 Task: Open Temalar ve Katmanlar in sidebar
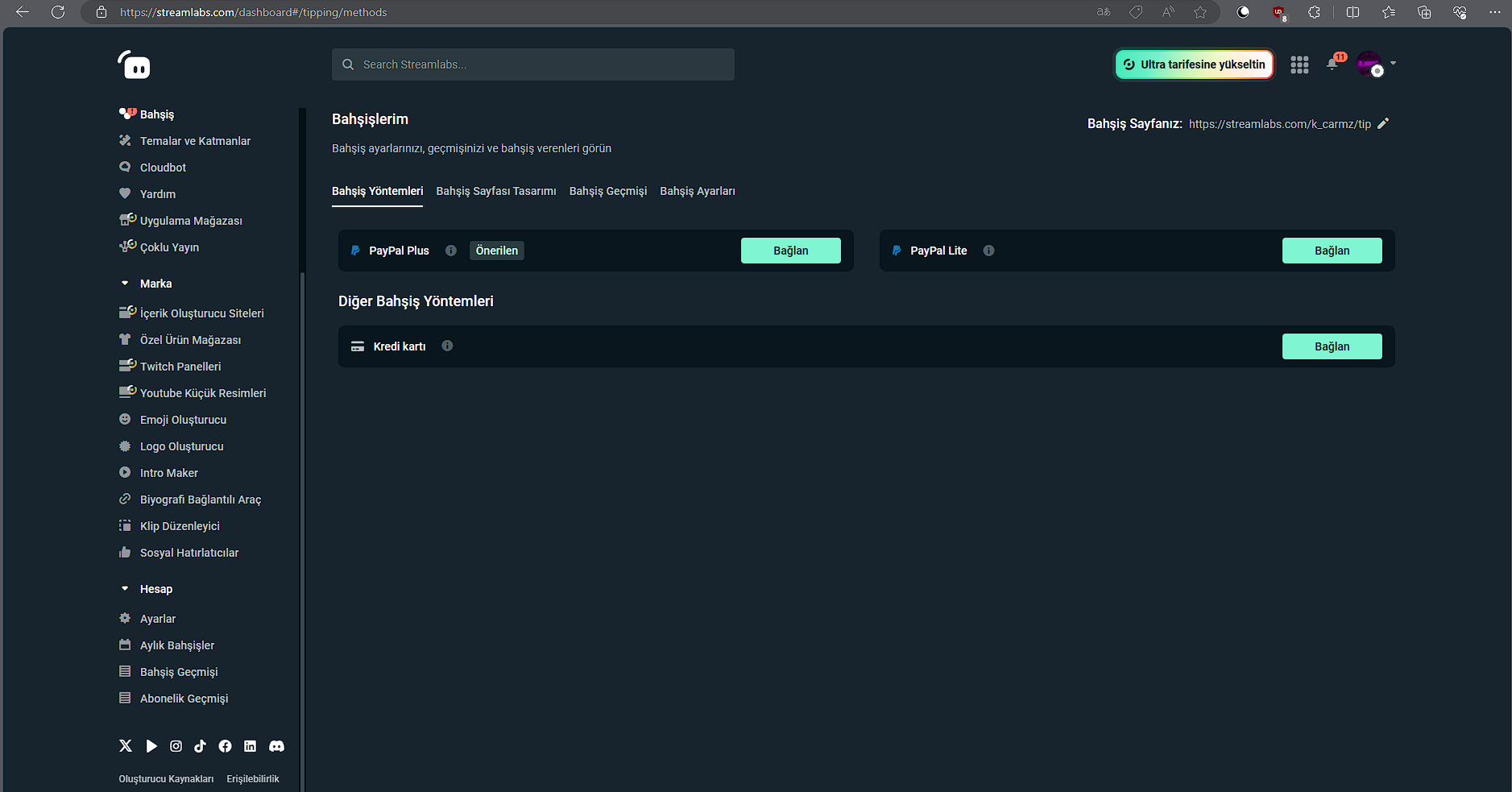[195, 141]
